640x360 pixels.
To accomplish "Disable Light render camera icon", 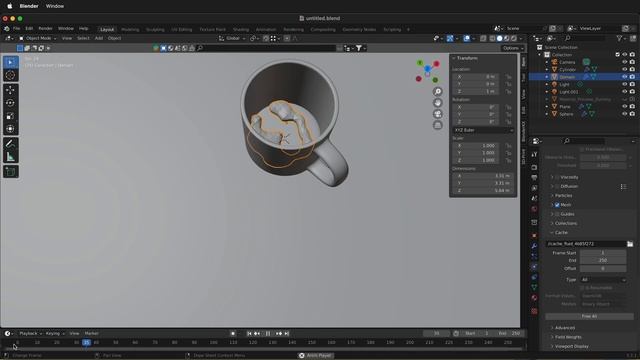I will (632, 84).
